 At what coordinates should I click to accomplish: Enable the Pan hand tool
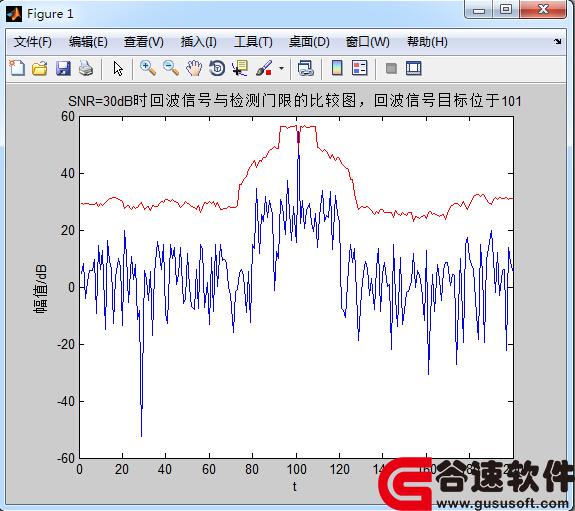point(194,68)
